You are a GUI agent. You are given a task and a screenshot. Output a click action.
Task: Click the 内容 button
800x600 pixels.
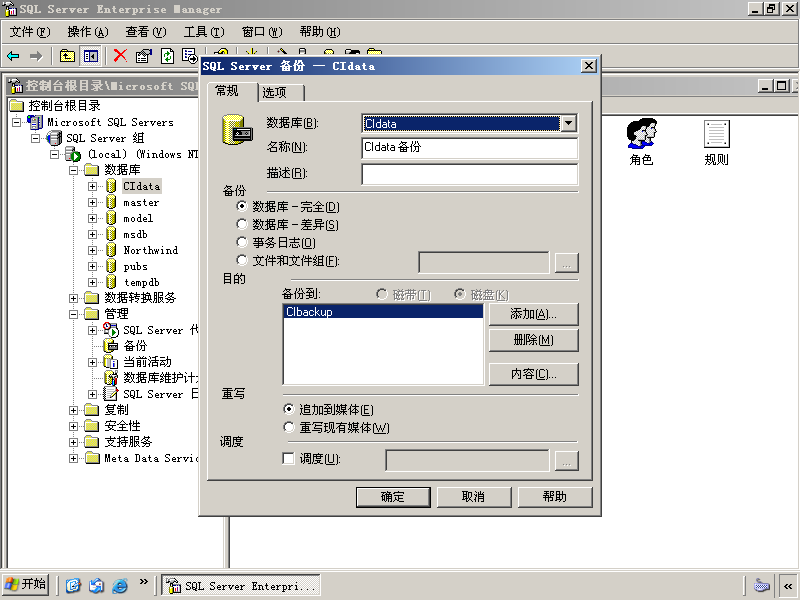[x=534, y=374]
